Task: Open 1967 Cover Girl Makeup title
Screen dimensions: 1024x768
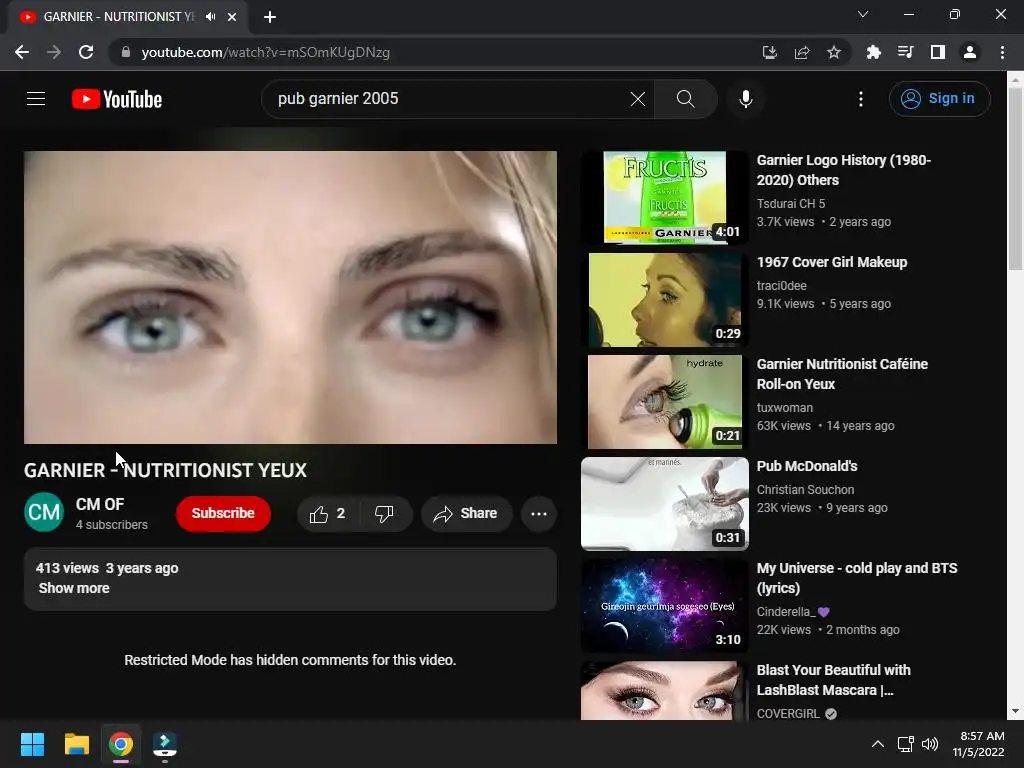Action: pos(832,262)
